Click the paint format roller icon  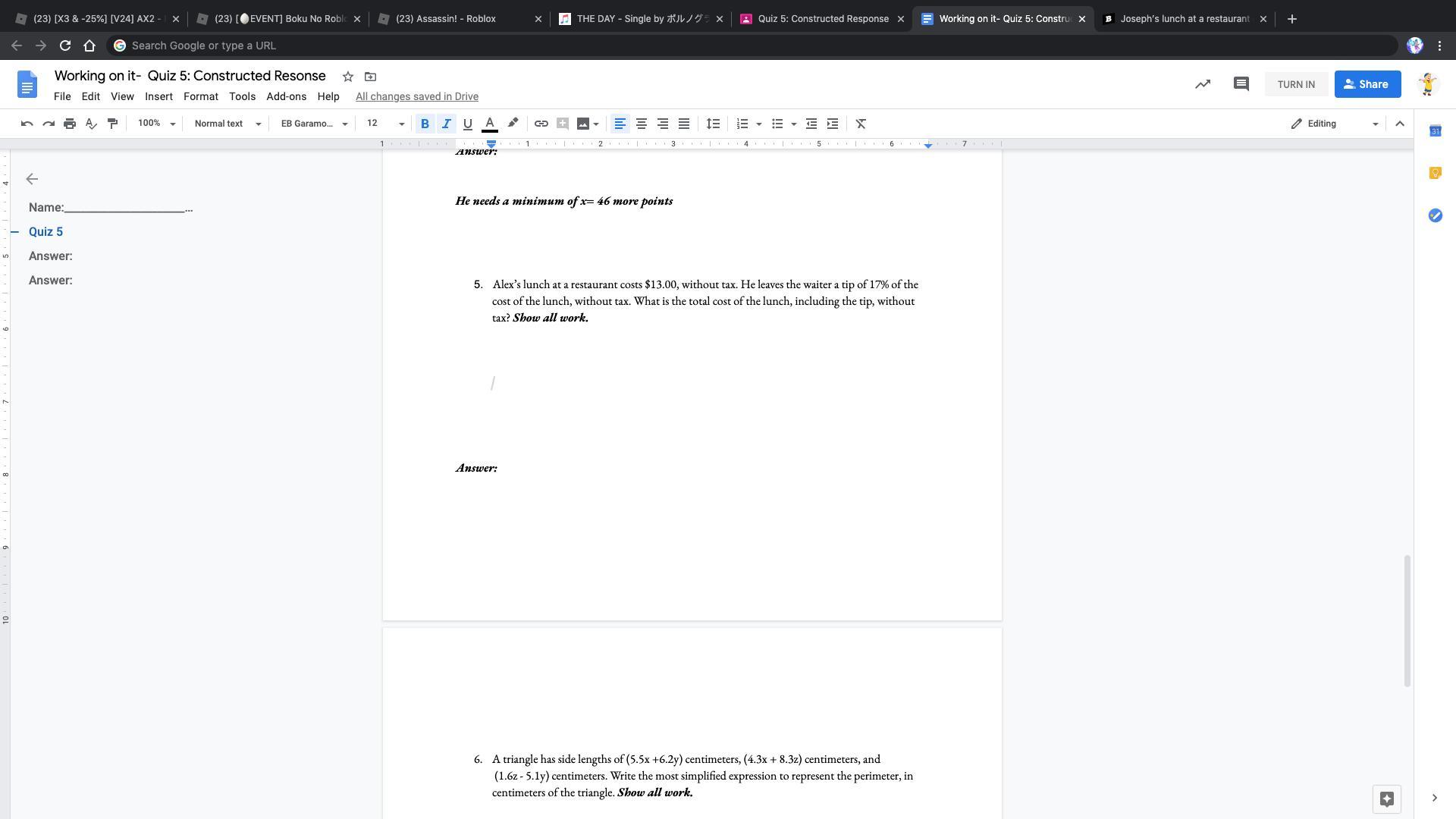(x=112, y=124)
